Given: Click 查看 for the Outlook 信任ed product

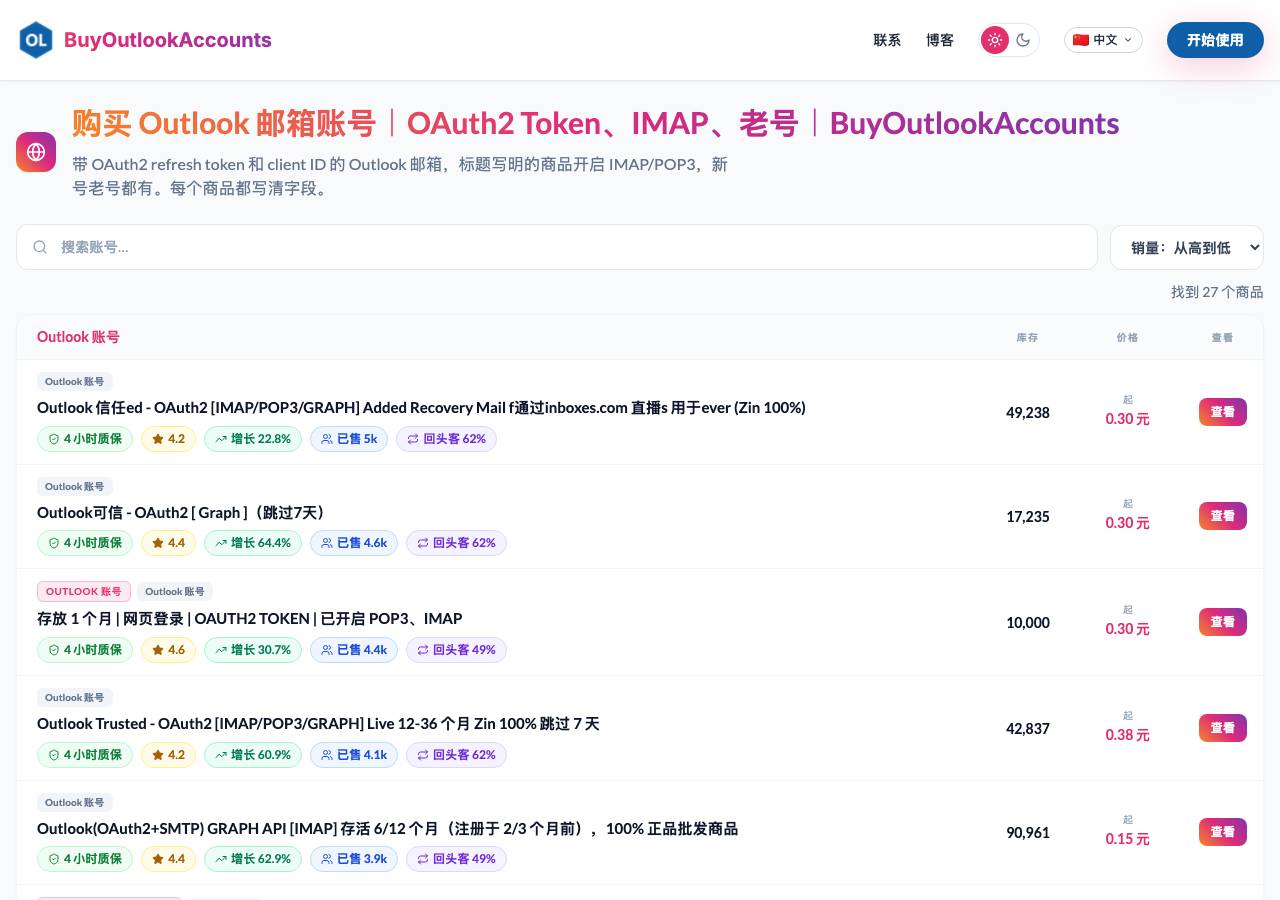Looking at the screenshot, I should tap(1223, 412).
